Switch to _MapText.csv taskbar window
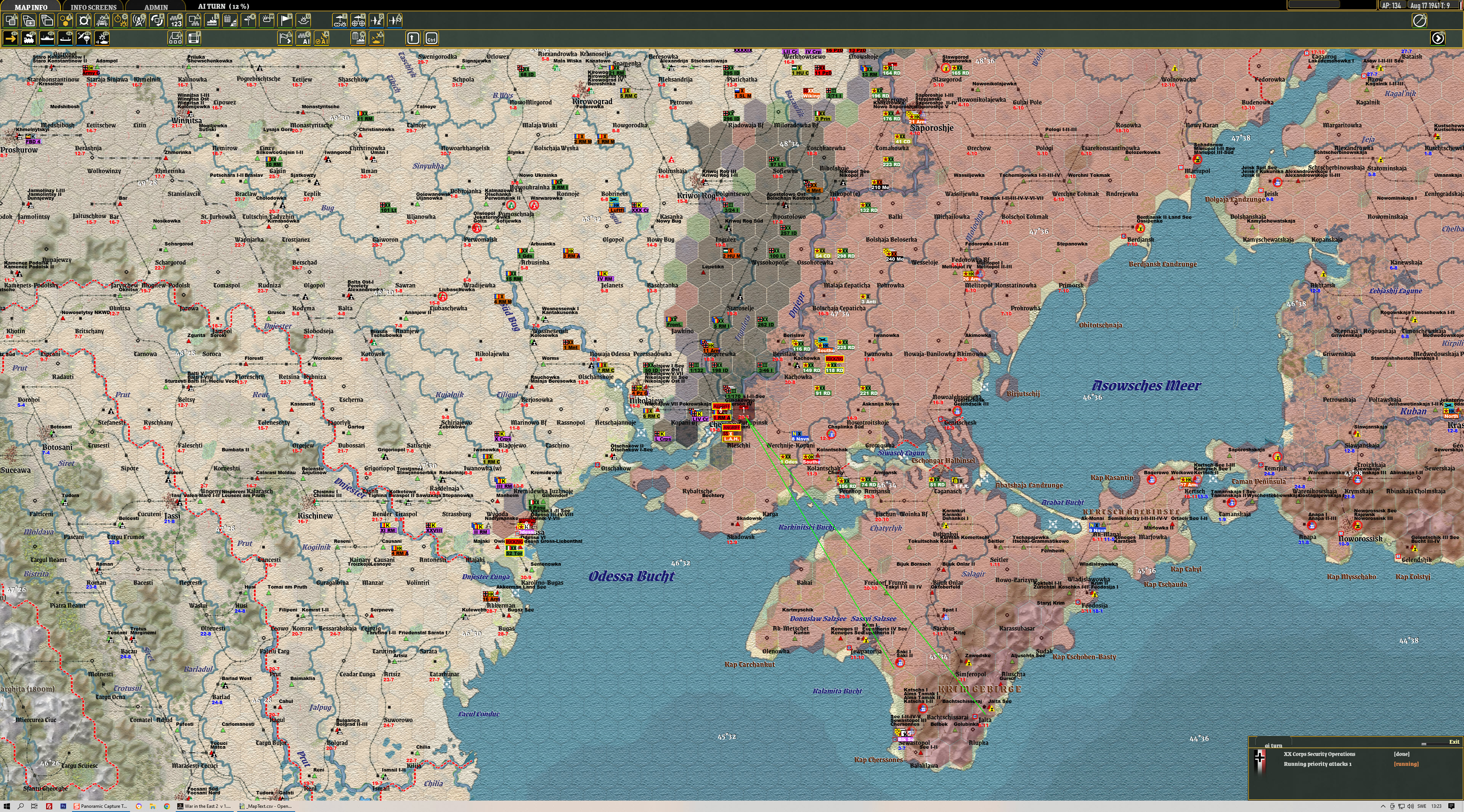 coord(266,806)
